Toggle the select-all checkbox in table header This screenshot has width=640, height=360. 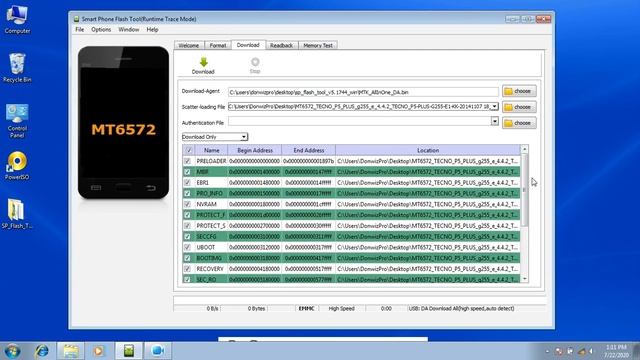click(189, 150)
